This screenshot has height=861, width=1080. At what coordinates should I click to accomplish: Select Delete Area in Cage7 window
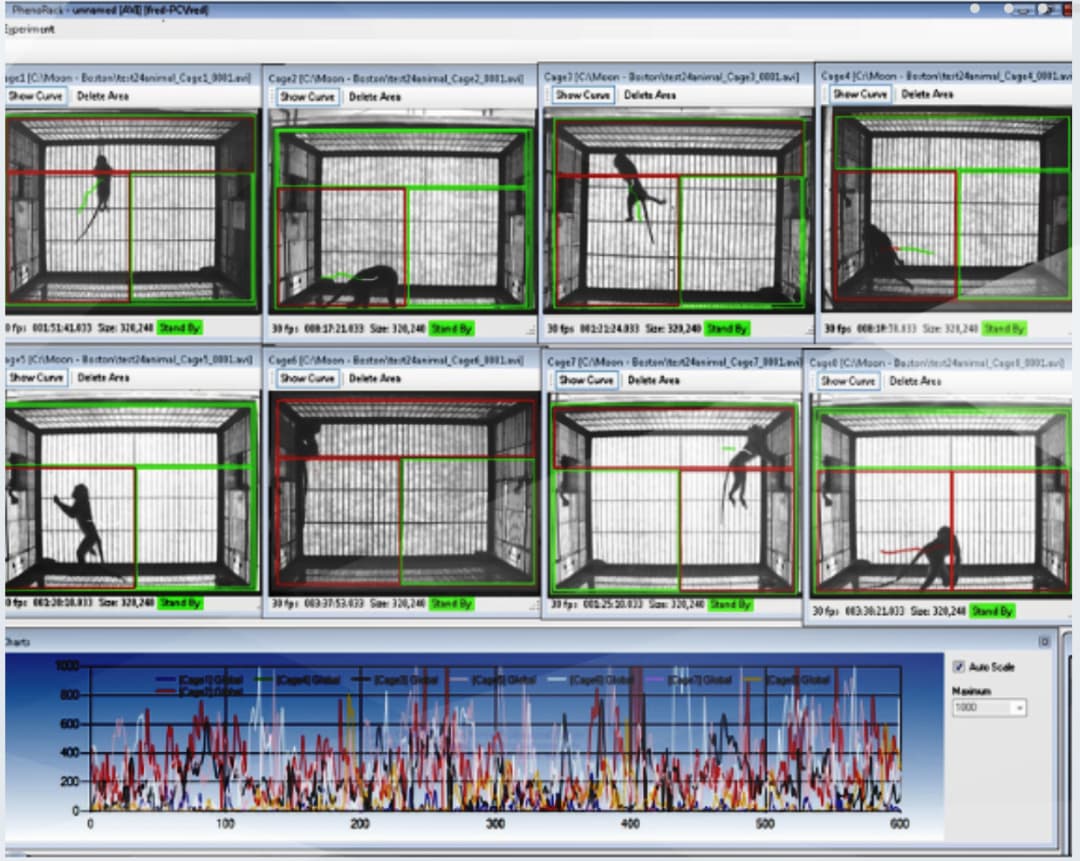point(653,380)
